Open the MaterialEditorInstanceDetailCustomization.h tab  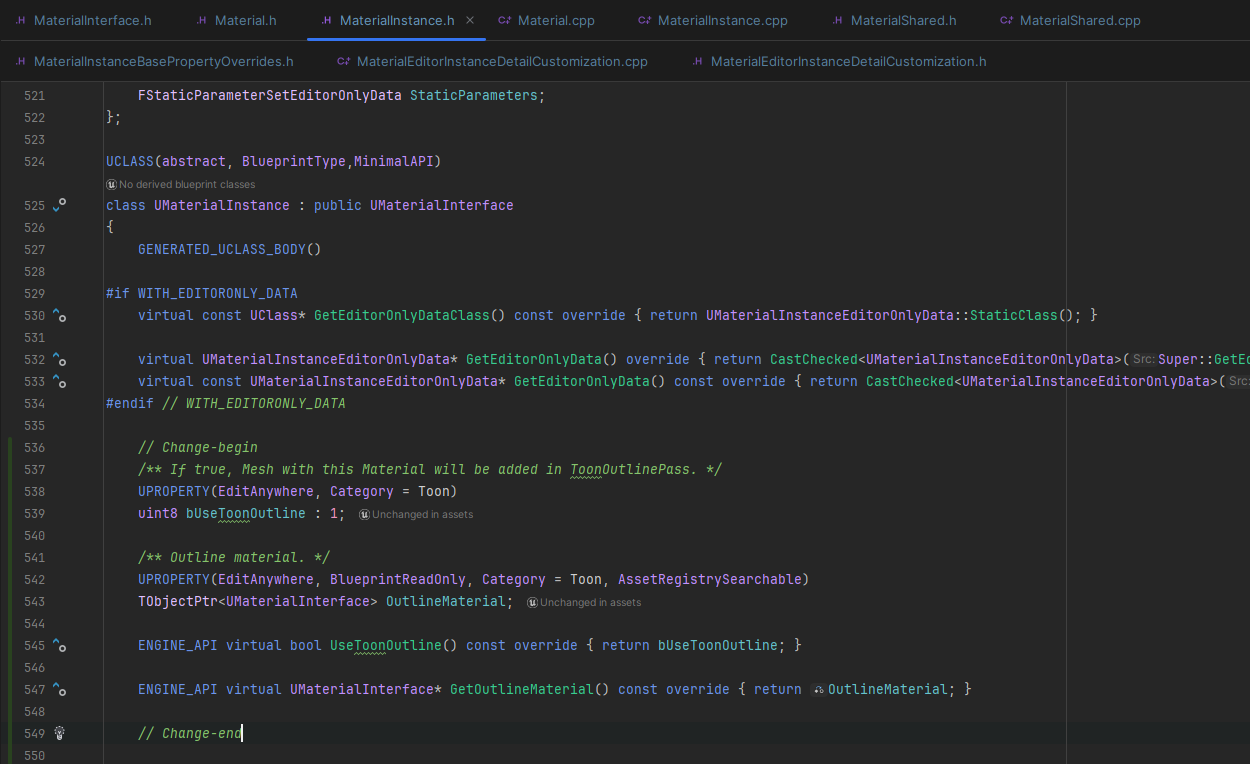tap(839, 61)
